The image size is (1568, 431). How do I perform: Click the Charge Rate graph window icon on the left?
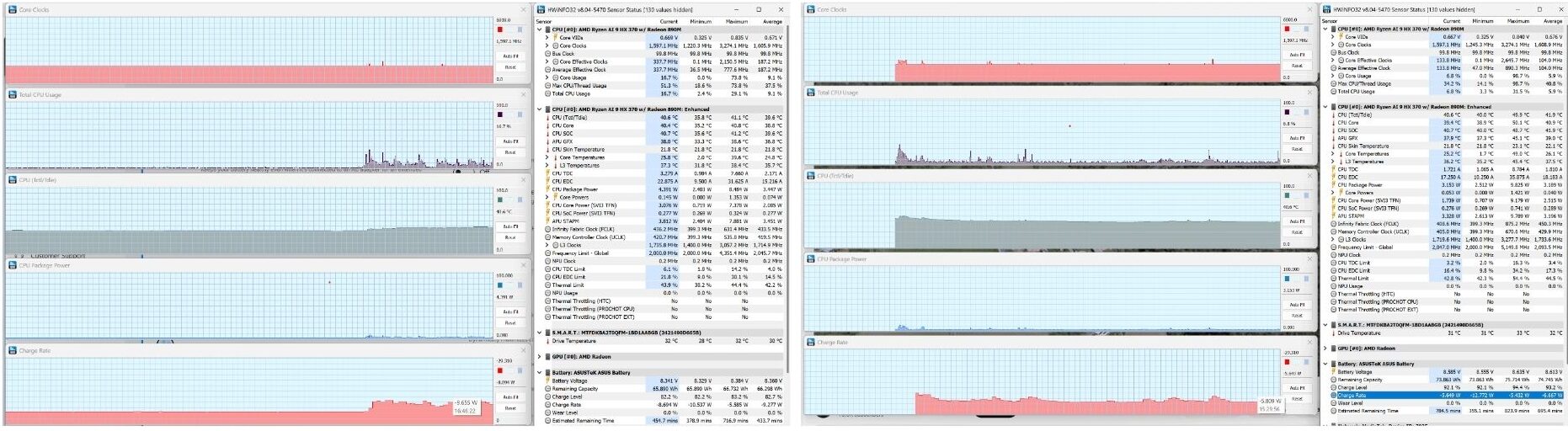point(13,350)
